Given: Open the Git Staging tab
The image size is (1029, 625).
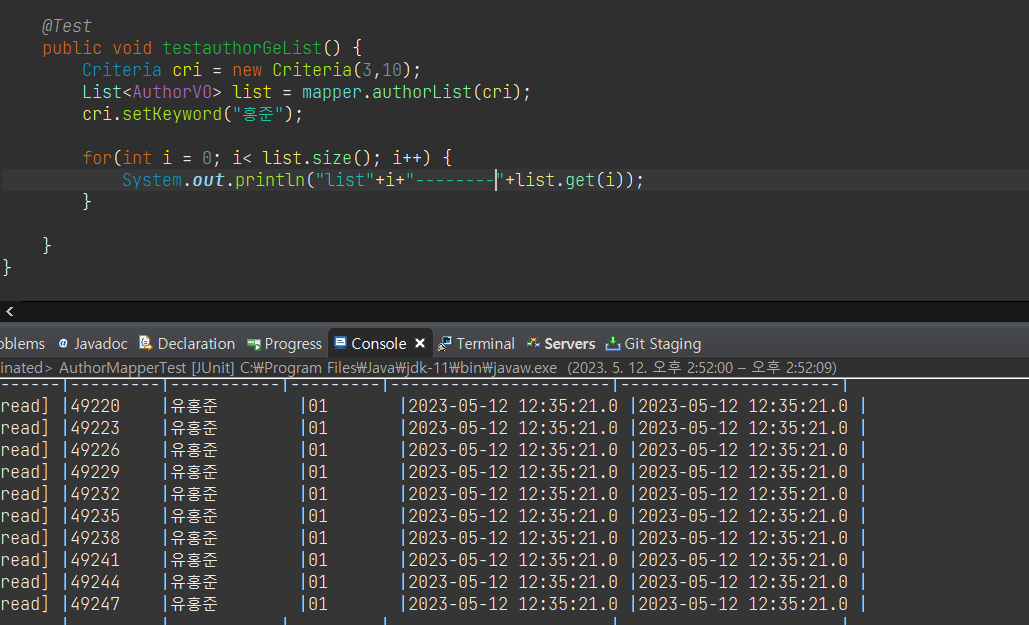Looking at the screenshot, I should pos(654,343).
